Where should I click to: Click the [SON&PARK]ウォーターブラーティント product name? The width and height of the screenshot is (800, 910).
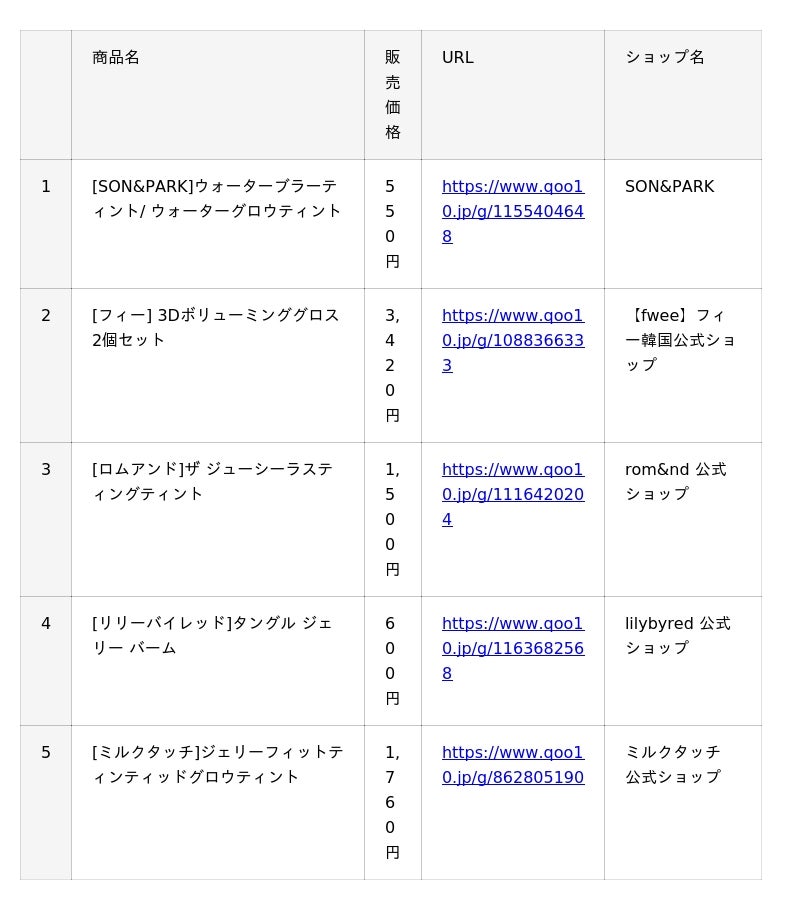pos(216,198)
